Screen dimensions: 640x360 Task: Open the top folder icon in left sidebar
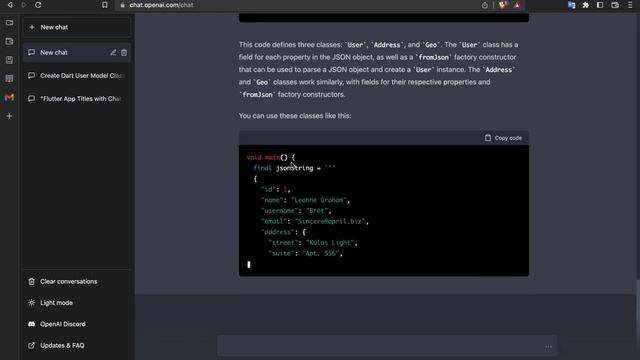coord(9,22)
